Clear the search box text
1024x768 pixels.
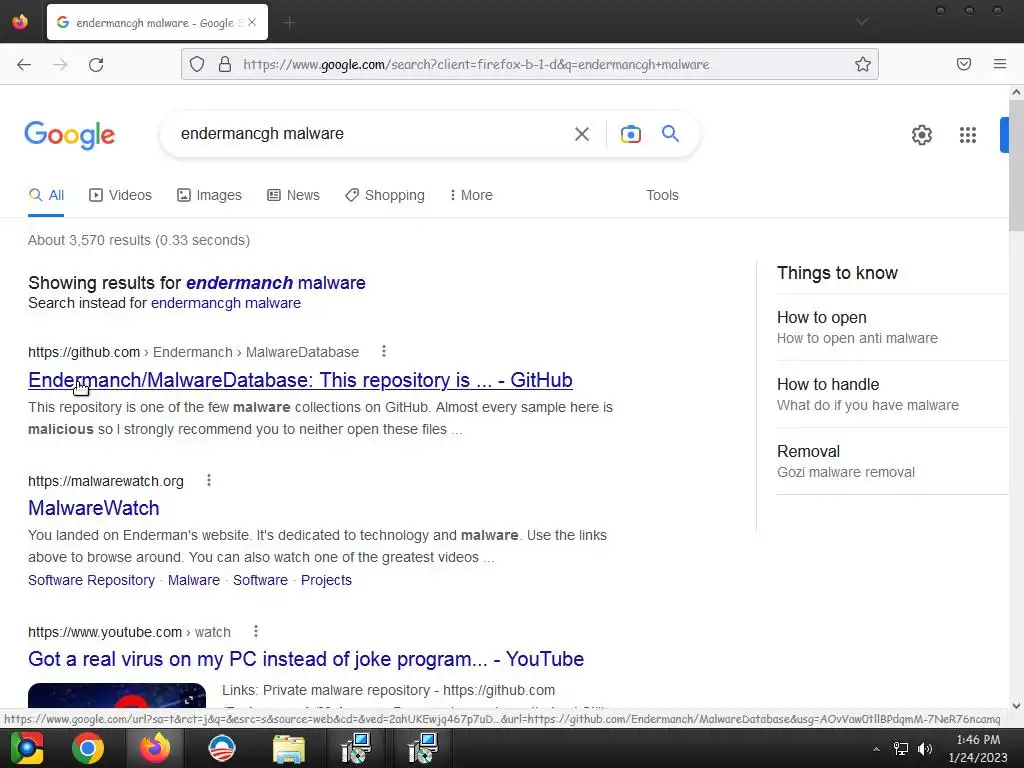pos(582,134)
